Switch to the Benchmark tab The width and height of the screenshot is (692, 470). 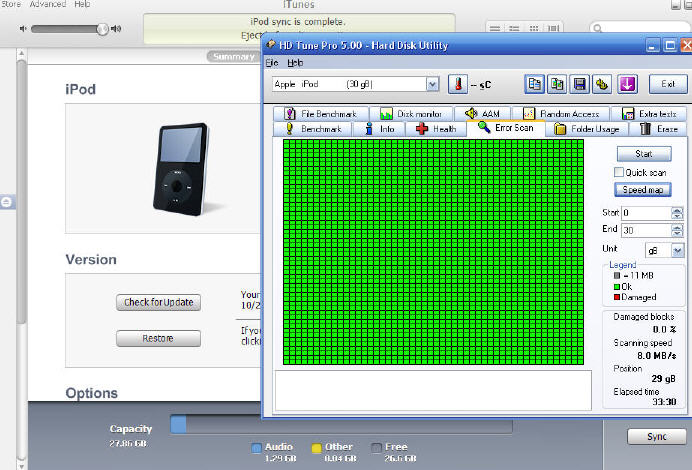click(x=314, y=129)
